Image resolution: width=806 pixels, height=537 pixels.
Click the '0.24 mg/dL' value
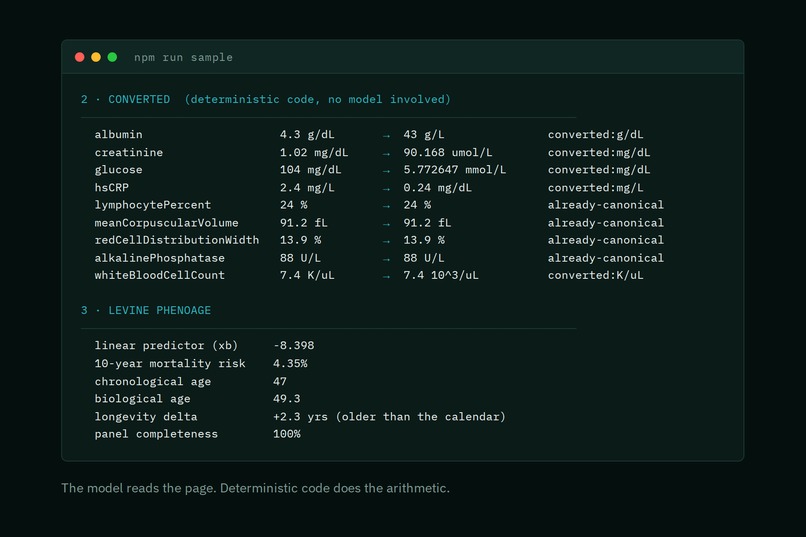click(x=437, y=188)
